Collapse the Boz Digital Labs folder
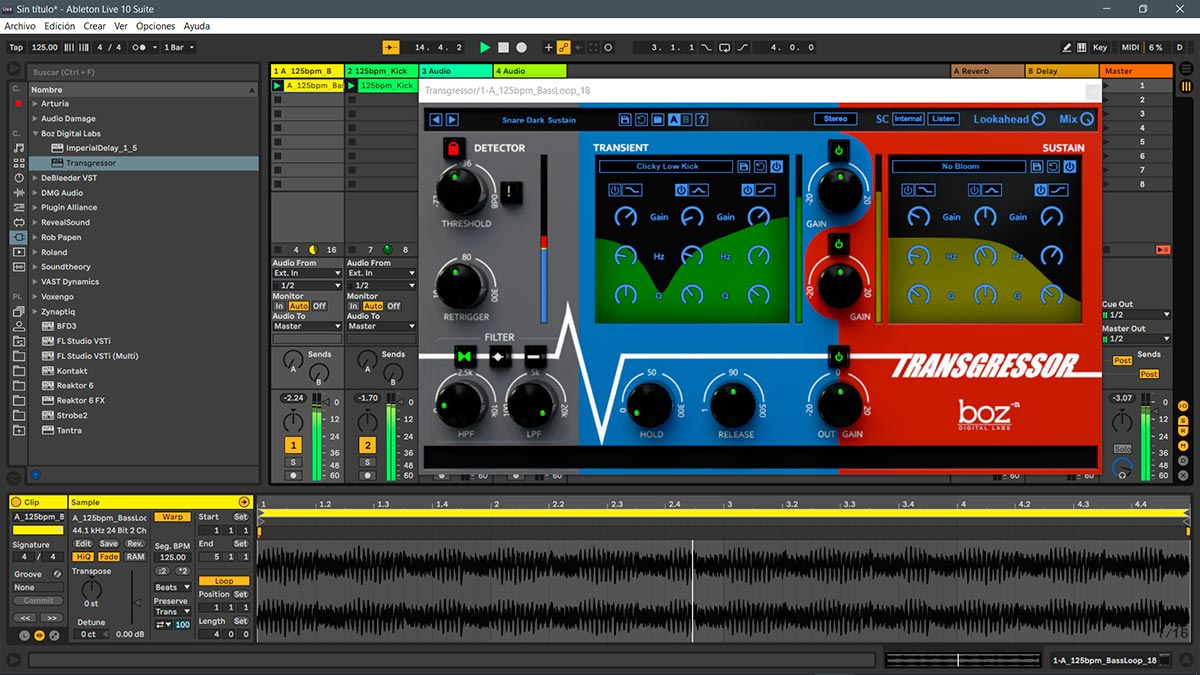 (35, 133)
